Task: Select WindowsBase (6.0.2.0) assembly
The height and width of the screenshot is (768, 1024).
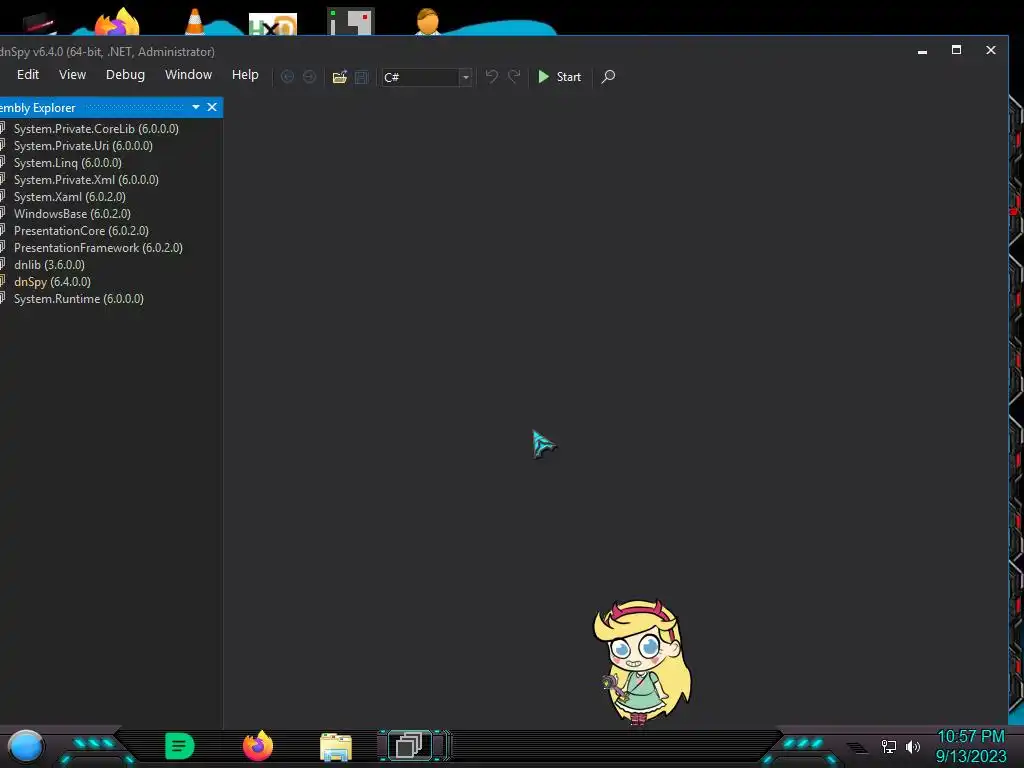Action: (x=72, y=214)
